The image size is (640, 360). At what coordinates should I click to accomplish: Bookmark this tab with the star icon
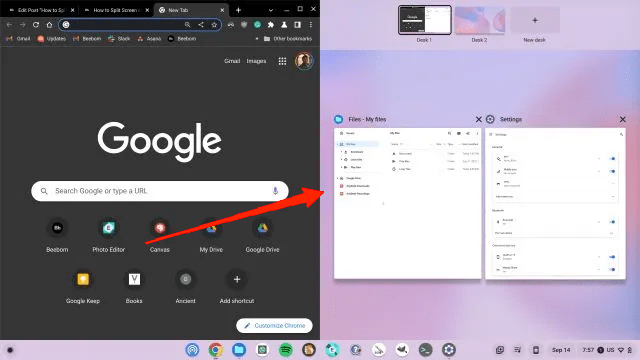(x=214, y=25)
